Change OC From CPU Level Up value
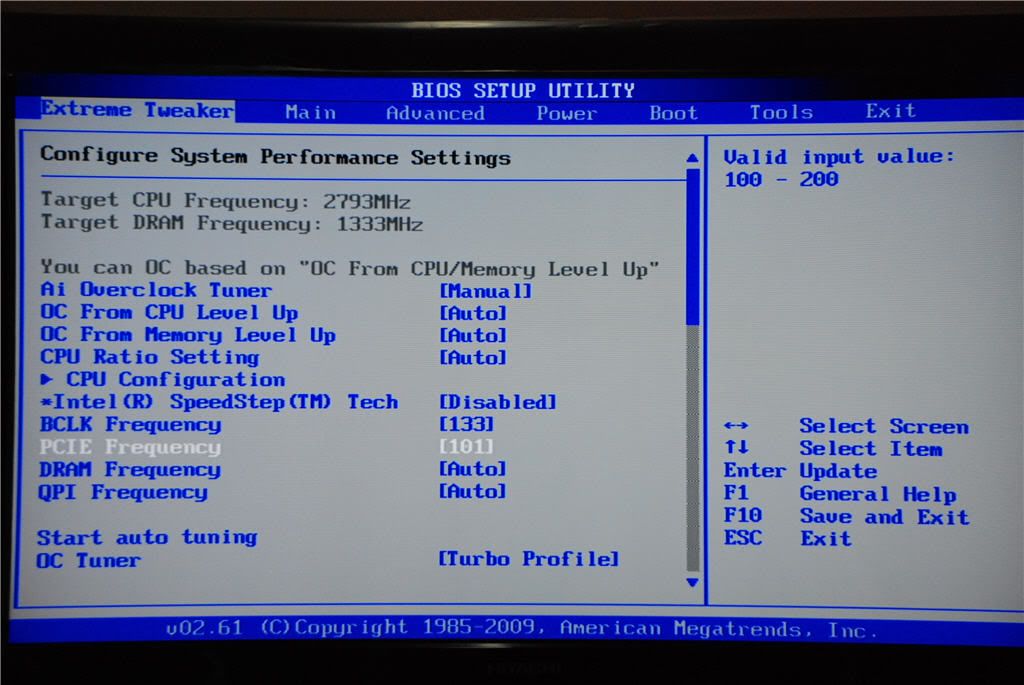The image size is (1024, 685). tap(472, 313)
